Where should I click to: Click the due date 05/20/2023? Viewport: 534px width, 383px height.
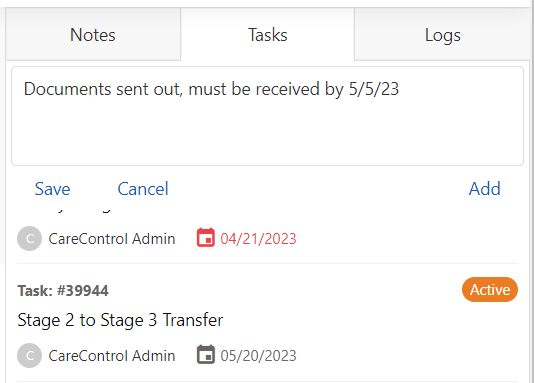[x=258, y=356]
